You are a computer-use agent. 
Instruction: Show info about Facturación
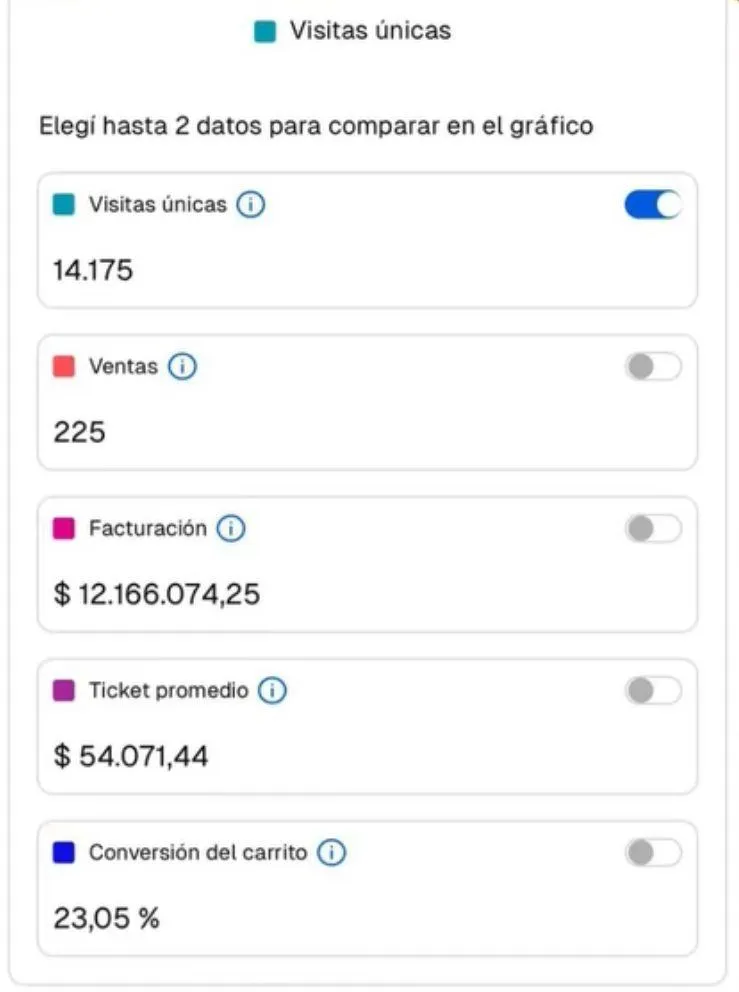pyautogui.click(x=231, y=529)
